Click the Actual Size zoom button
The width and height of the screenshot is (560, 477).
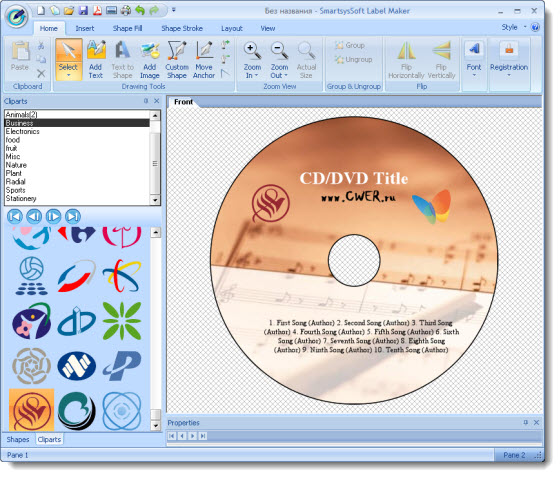coord(306,59)
